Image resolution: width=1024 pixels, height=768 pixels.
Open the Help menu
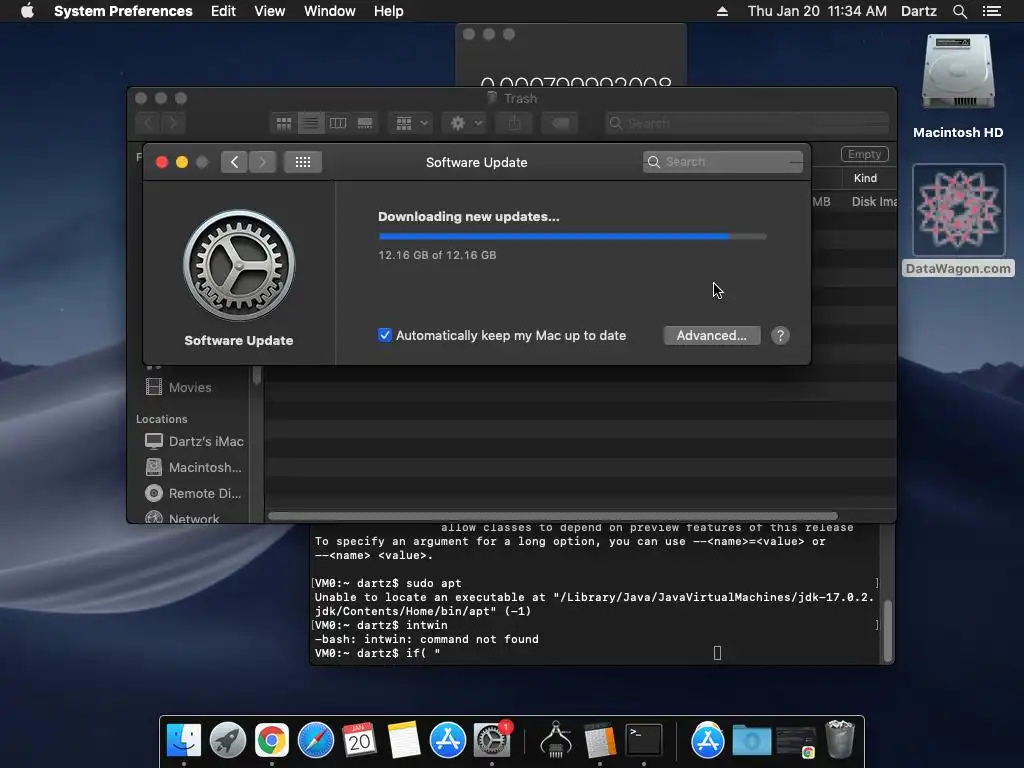click(x=388, y=11)
